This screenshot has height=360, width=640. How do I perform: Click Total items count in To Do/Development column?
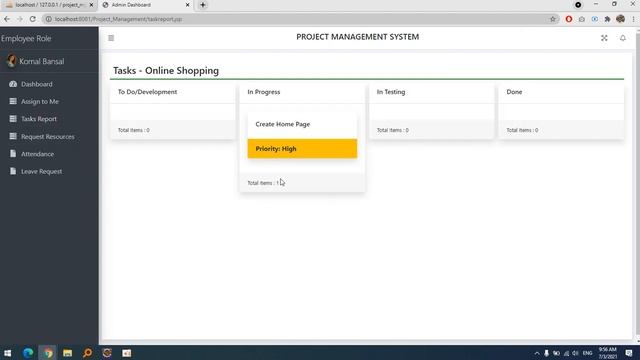point(133,130)
